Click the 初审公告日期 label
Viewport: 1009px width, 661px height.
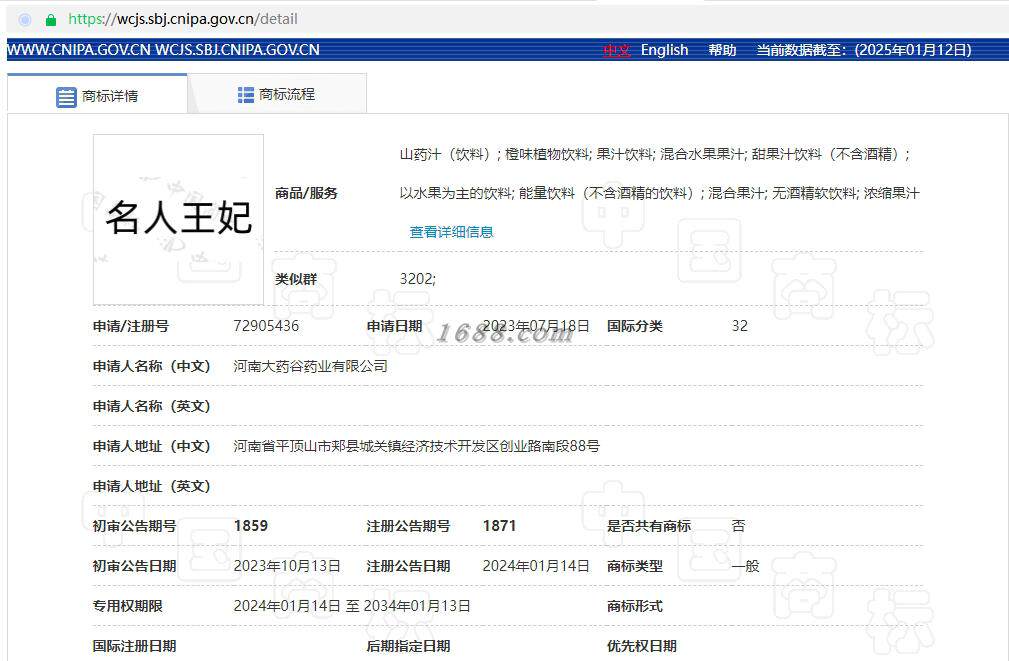[x=134, y=566]
